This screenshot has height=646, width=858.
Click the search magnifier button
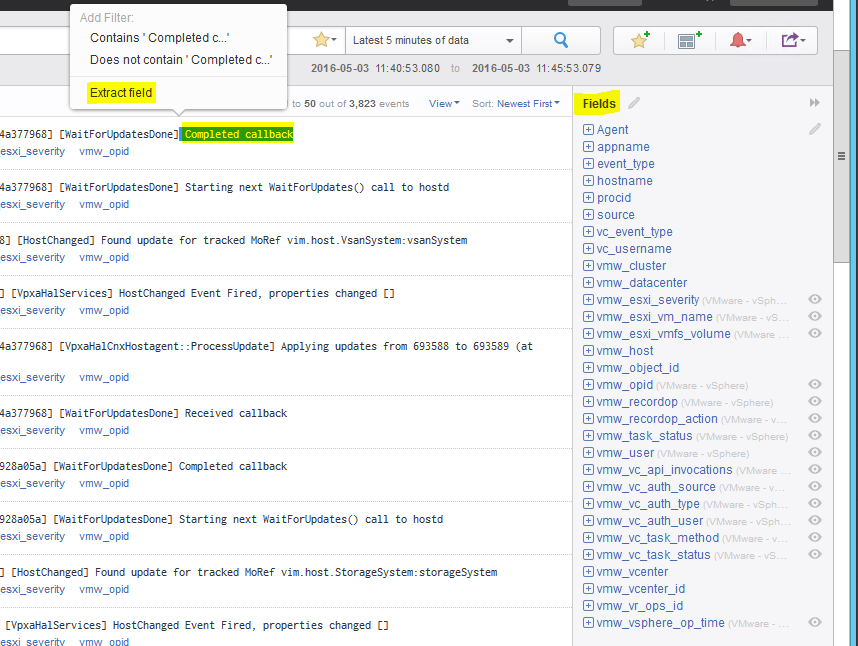[561, 40]
